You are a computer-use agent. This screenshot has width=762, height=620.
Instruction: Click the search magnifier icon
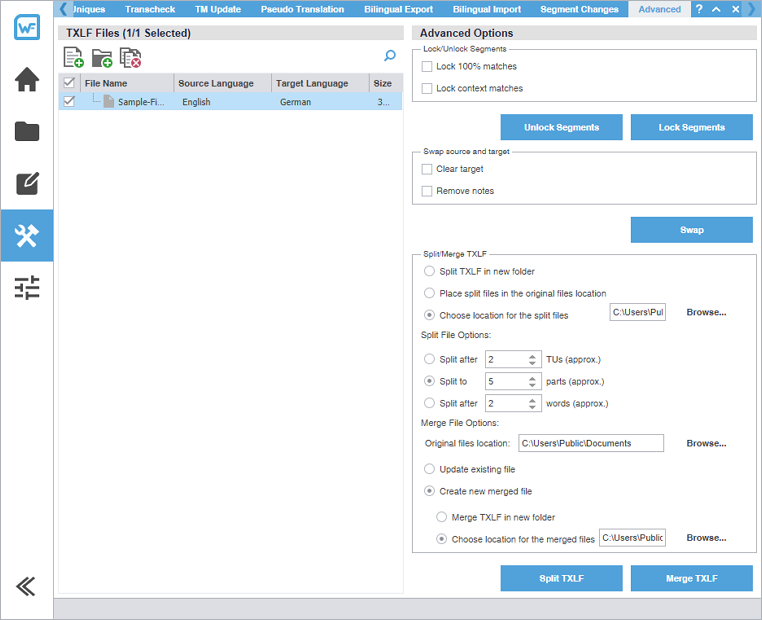(x=390, y=56)
